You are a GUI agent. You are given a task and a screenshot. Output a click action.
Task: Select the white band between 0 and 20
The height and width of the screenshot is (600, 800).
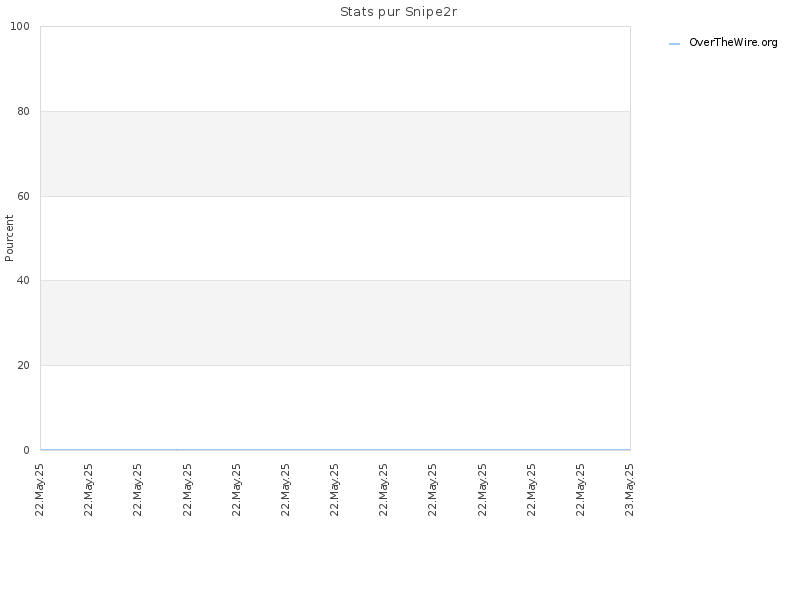335,407
